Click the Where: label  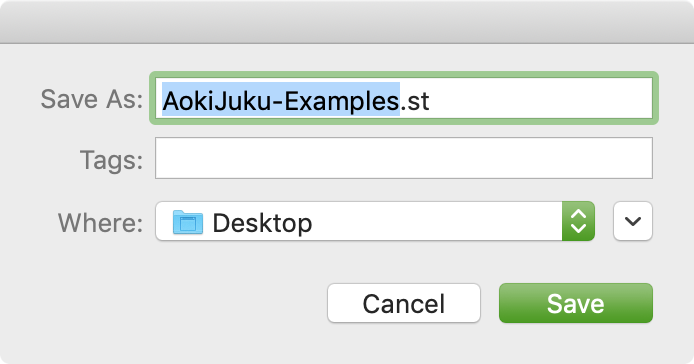pyautogui.click(x=101, y=222)
